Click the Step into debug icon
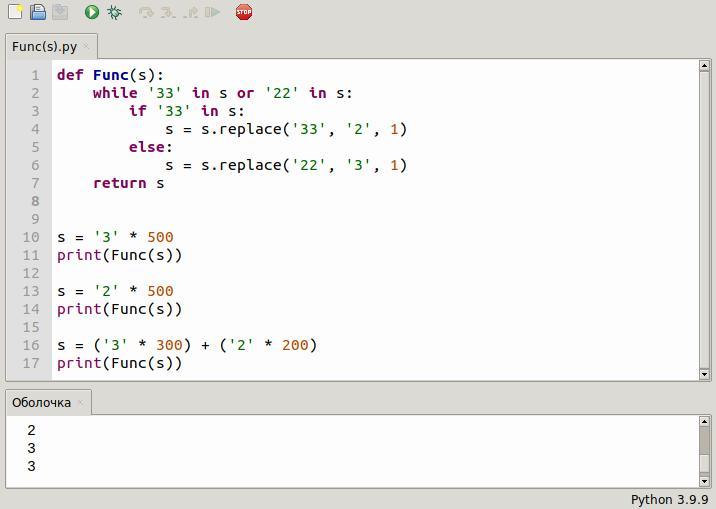 [168, 12]
